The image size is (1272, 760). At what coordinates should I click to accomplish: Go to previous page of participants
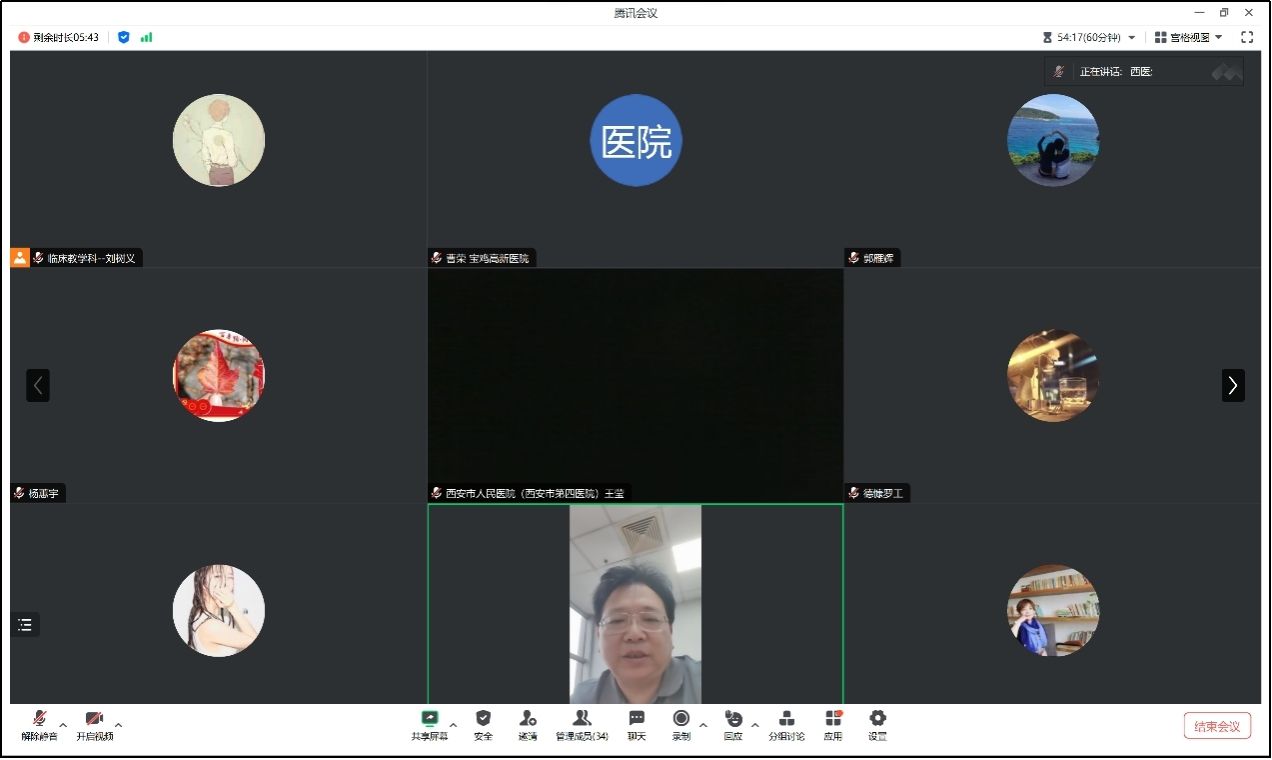38,385
